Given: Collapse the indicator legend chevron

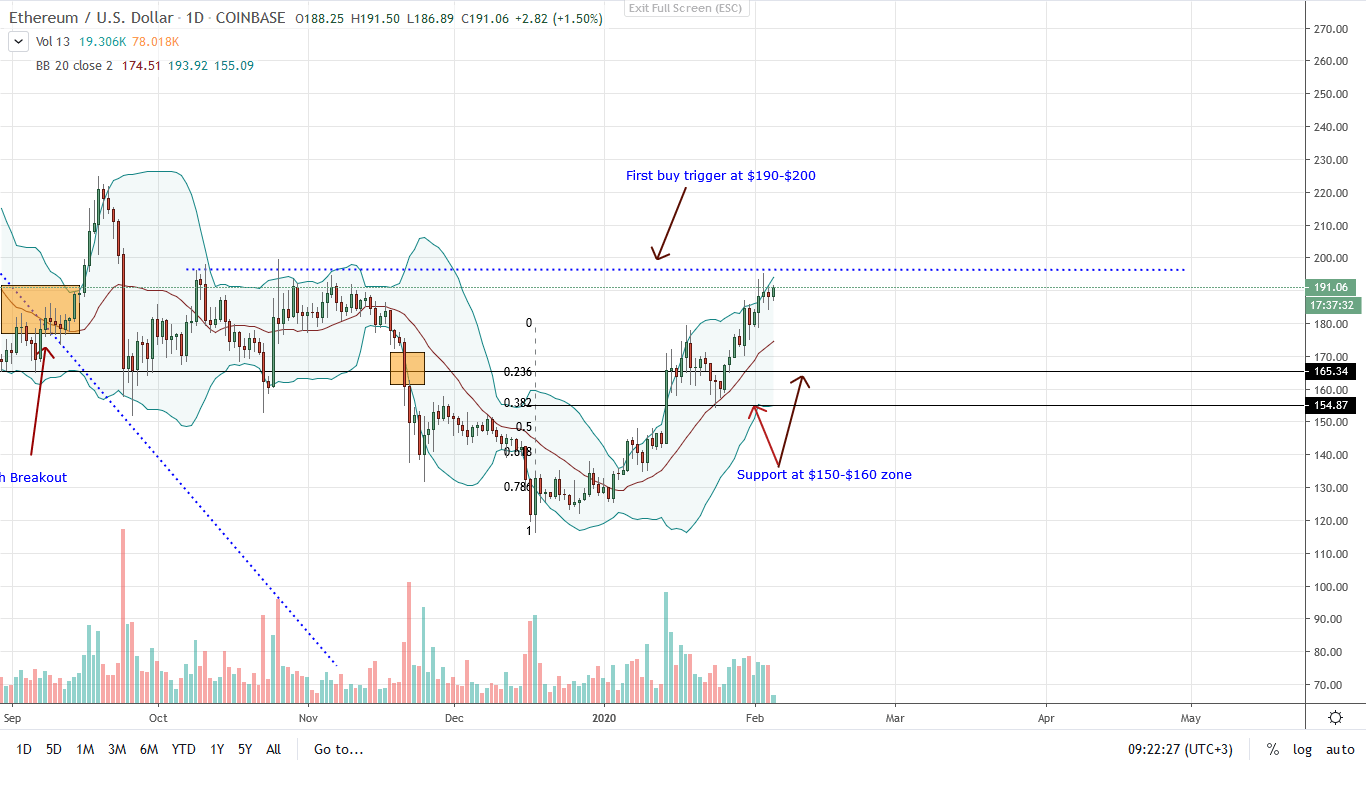Looking at the screenshot, I should click(18, 43).
